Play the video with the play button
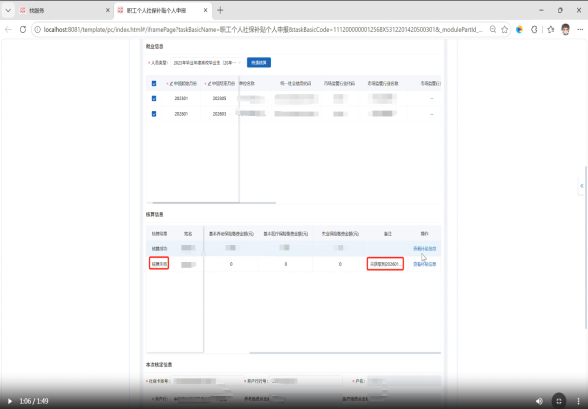 (10, 401)
